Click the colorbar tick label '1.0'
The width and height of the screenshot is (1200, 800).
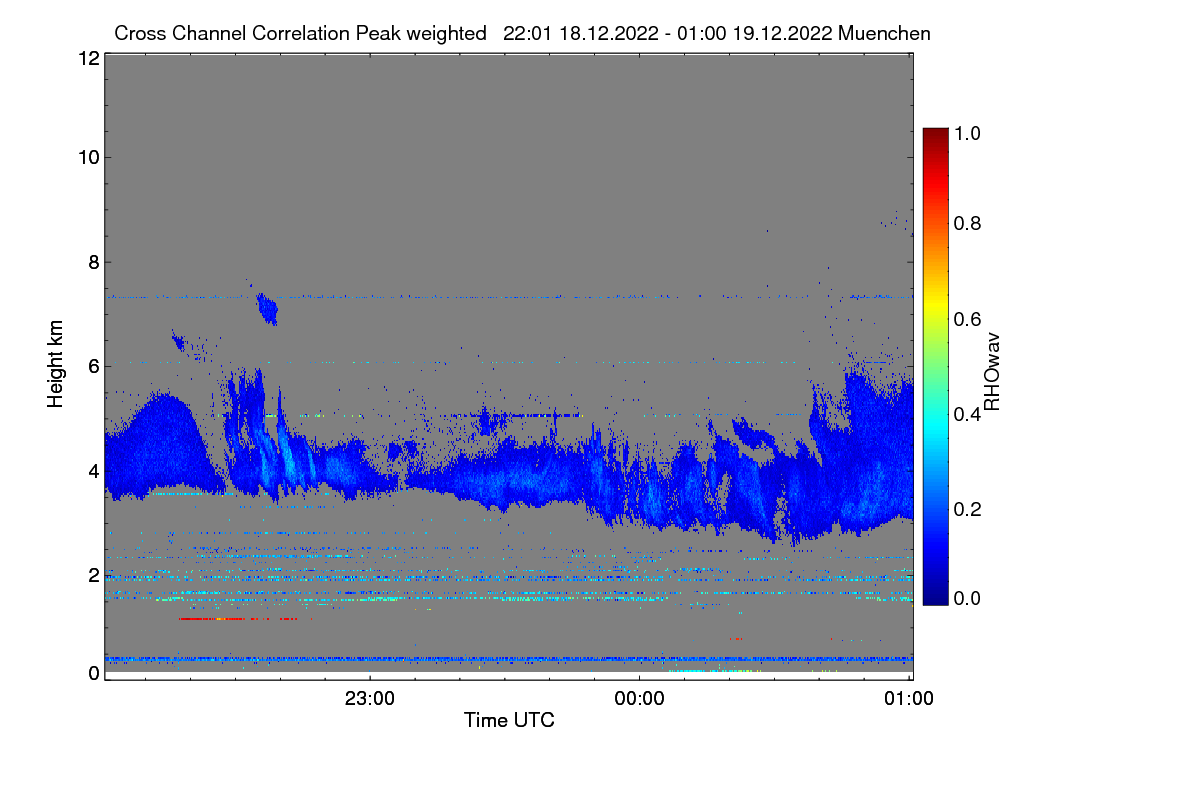(x=966, y=132)
